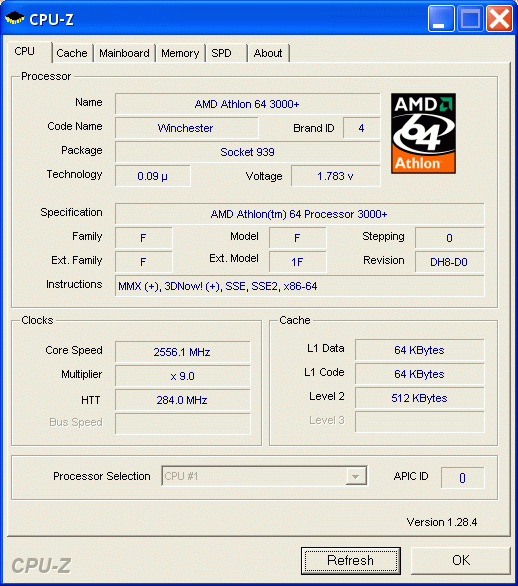Click the maximize button in title bar
The image size is (518, 586).
point(470,18)
